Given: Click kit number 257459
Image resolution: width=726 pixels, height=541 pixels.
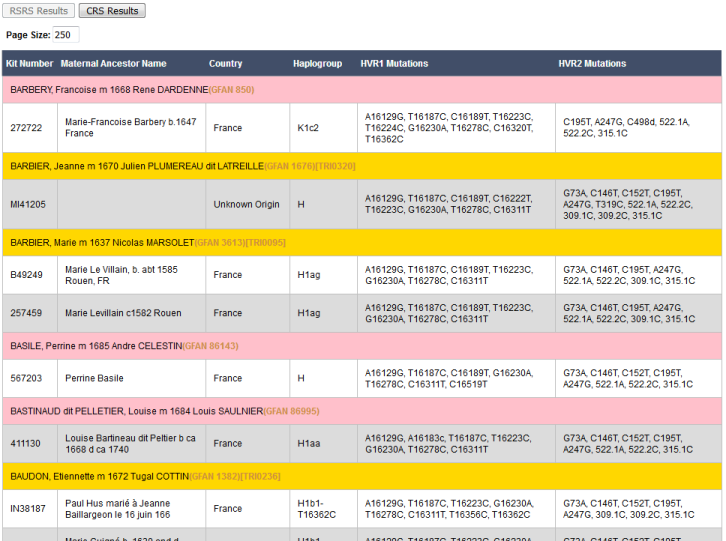Looking at the screenshot, I should point(26,313).
